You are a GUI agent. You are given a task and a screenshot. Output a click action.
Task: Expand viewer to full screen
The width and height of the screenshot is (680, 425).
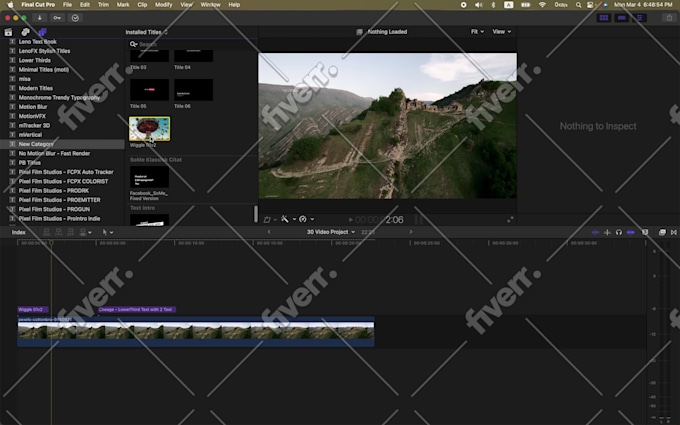point(510,220)
